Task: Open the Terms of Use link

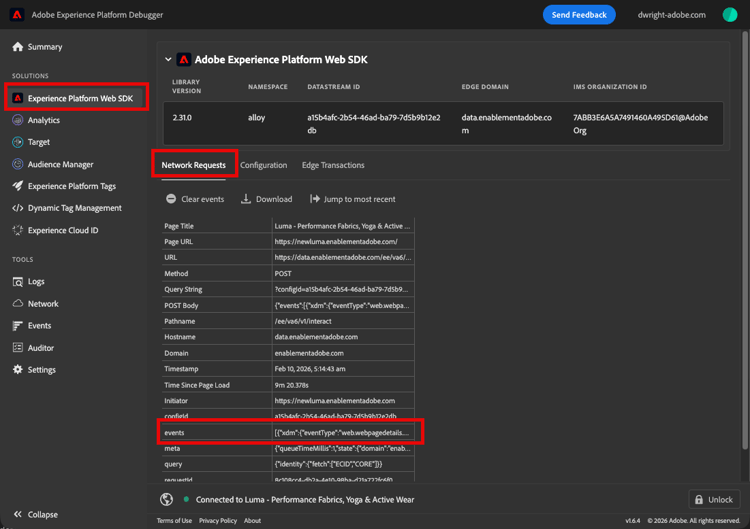Action: pos(174,520)
